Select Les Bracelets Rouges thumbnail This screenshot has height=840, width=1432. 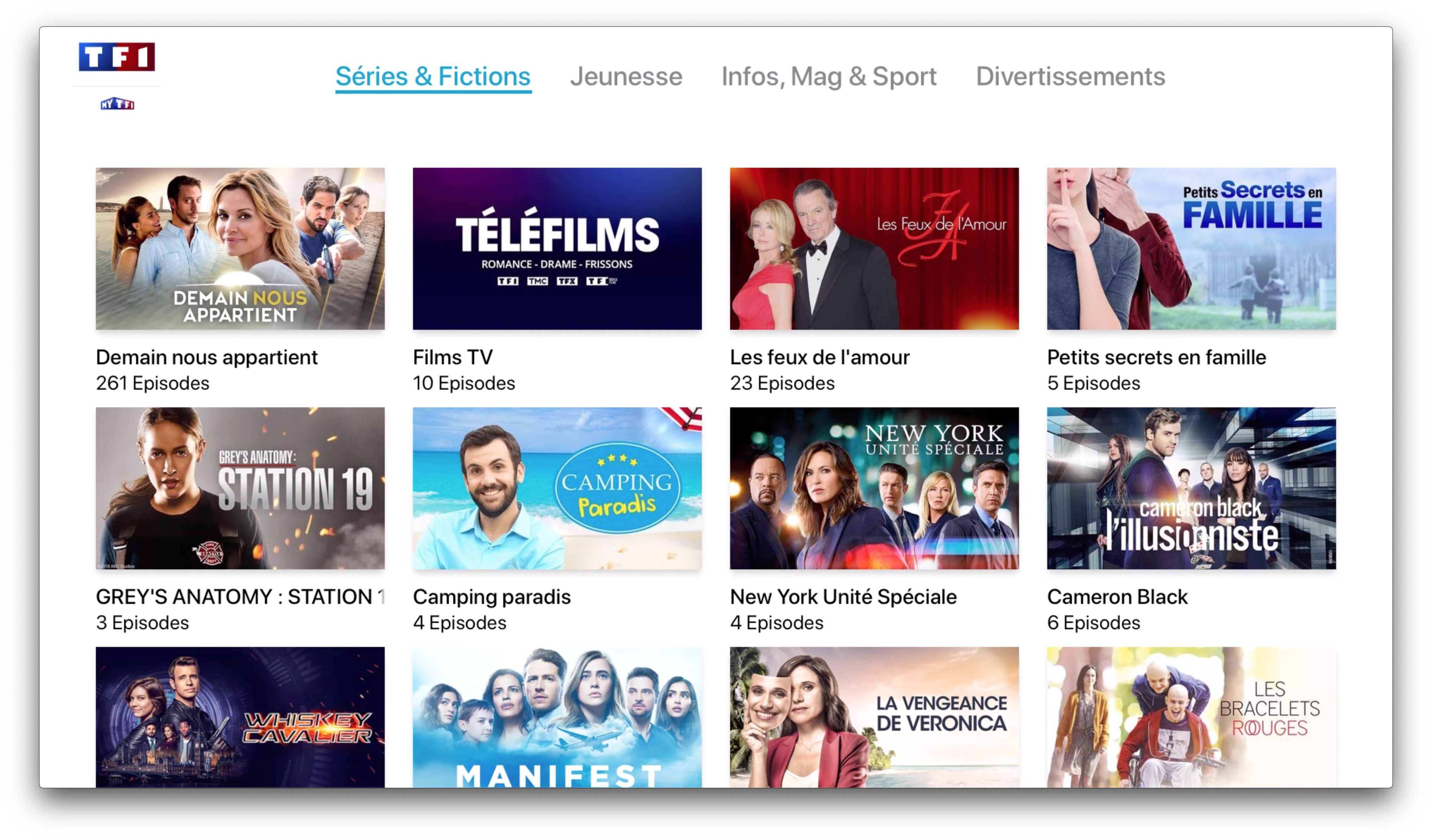point(1191,717)
